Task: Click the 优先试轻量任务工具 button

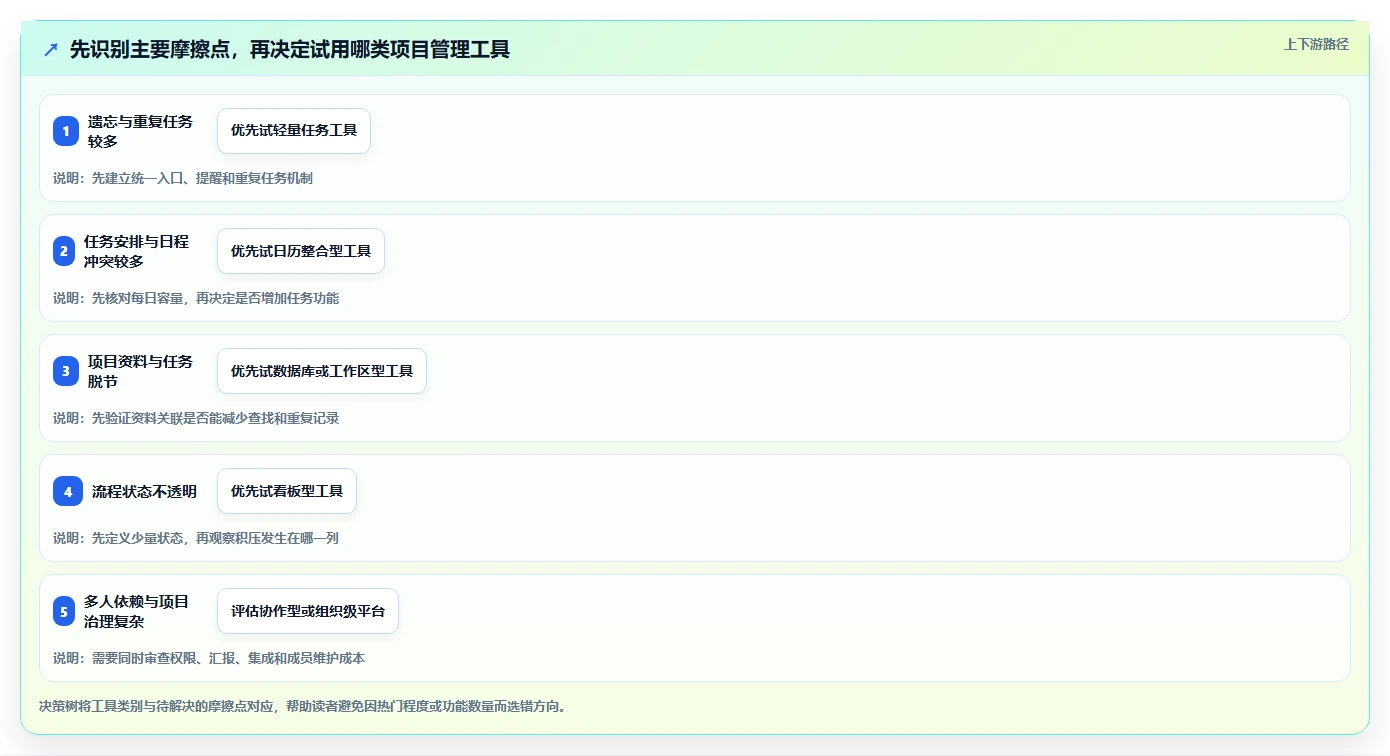Action: [x=294, y=131]
